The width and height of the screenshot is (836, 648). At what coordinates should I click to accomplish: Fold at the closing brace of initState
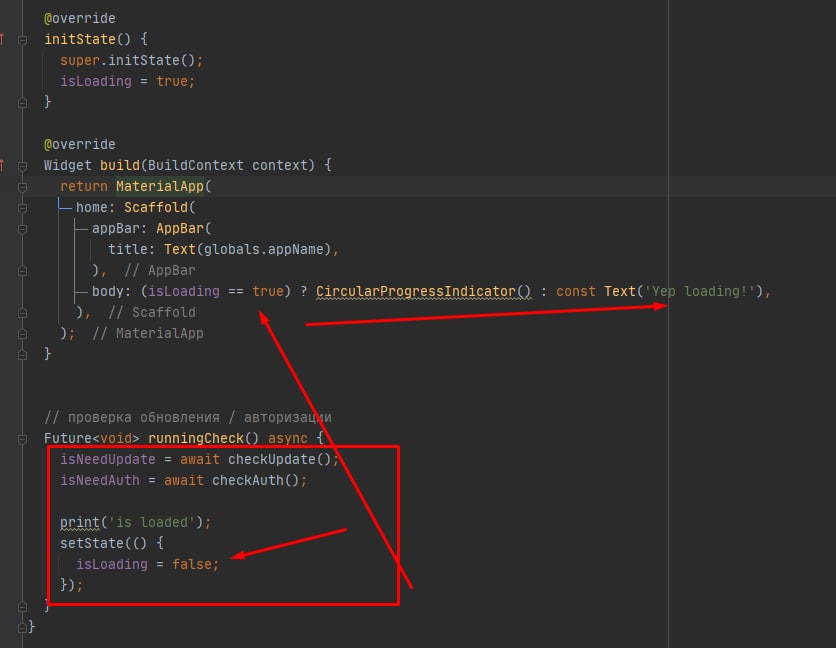coord(22,103)
